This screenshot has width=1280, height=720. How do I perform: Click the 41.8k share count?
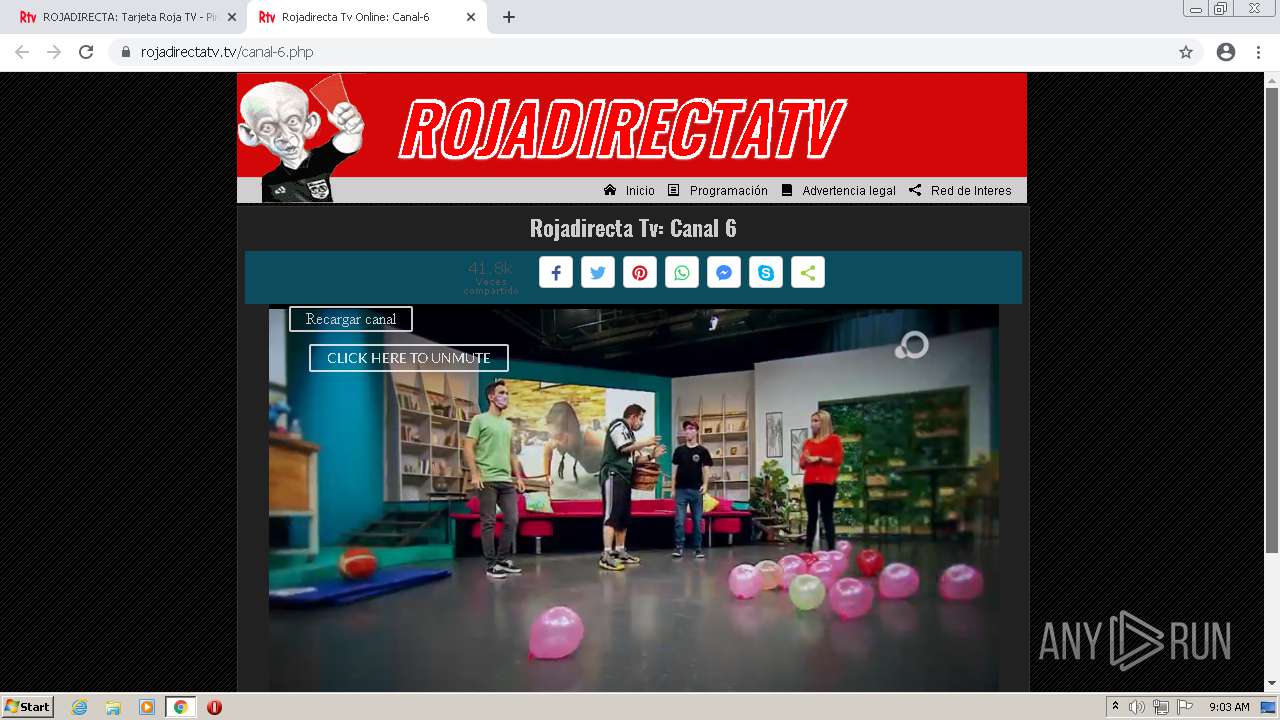[490, 268]
